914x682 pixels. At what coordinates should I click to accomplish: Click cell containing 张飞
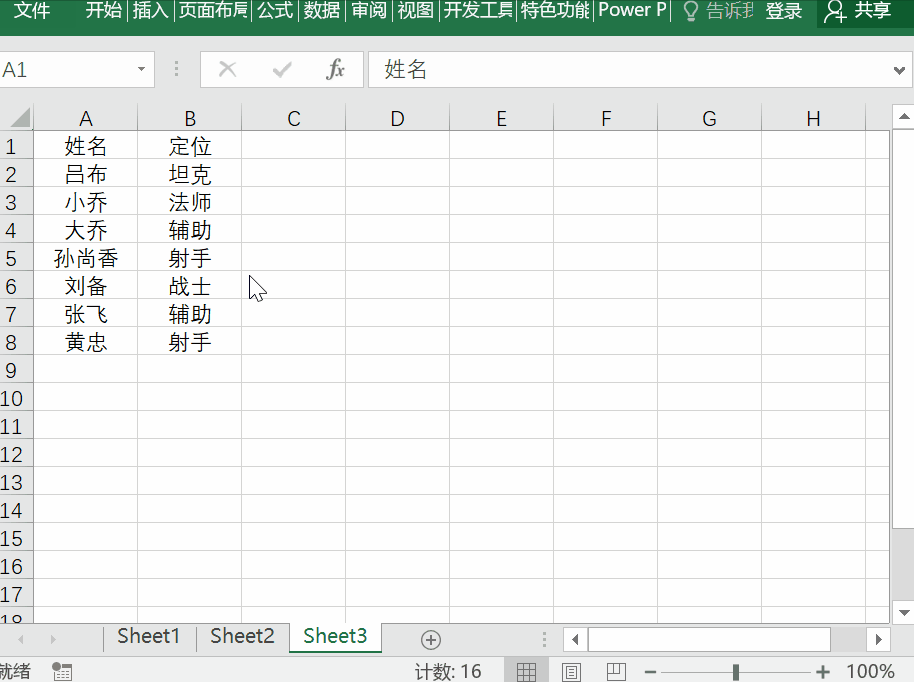(x=86, y=314)
